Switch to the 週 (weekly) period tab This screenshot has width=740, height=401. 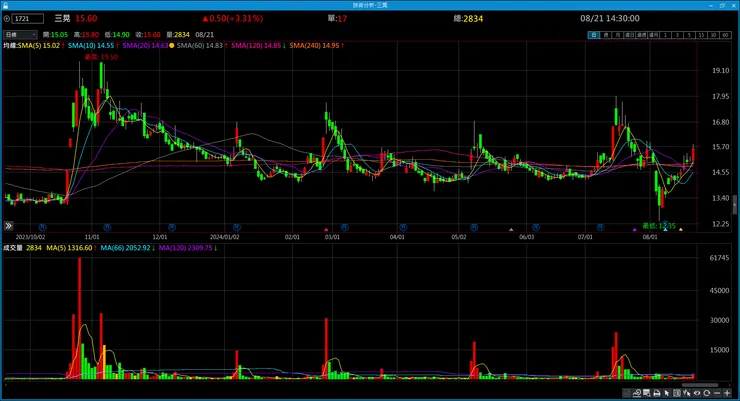(x=605, y=35)
